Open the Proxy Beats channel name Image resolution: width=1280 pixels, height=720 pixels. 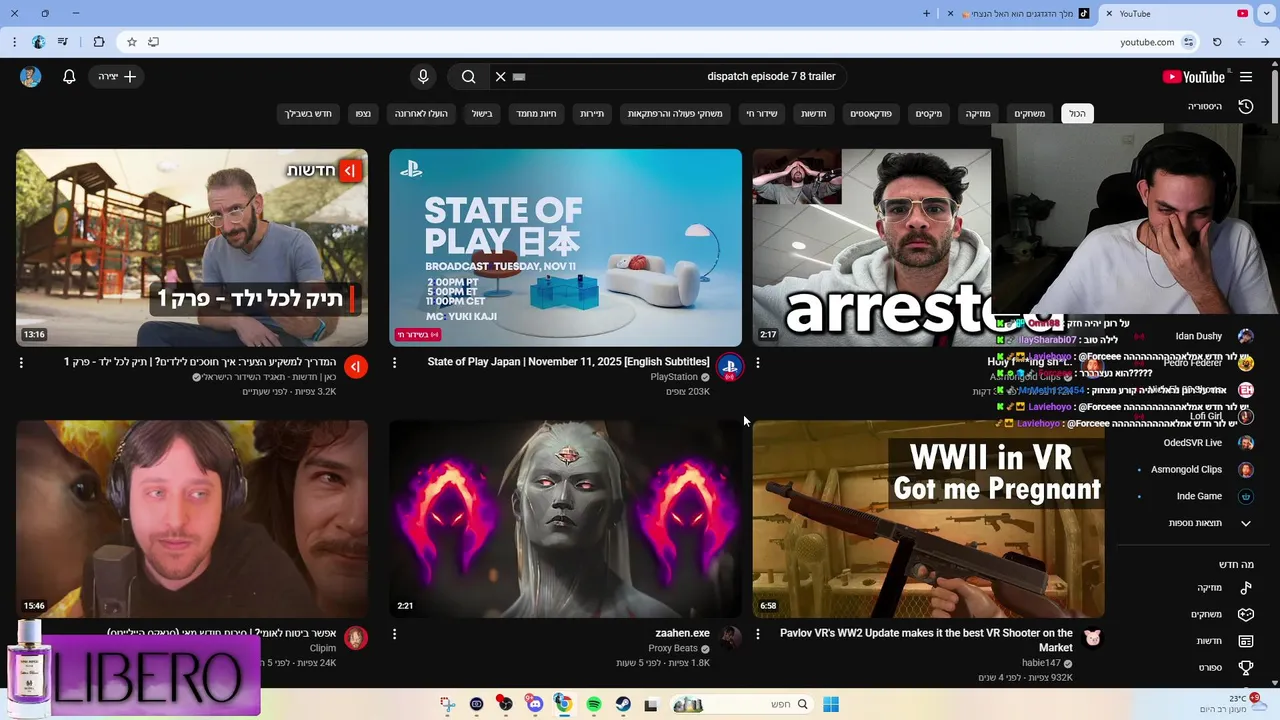(673, 648)
